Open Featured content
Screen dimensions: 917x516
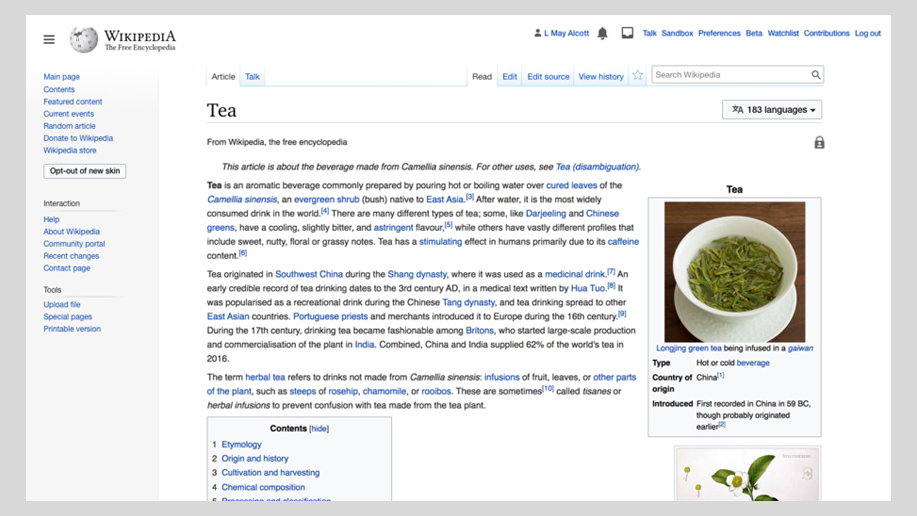click(73, 102)
